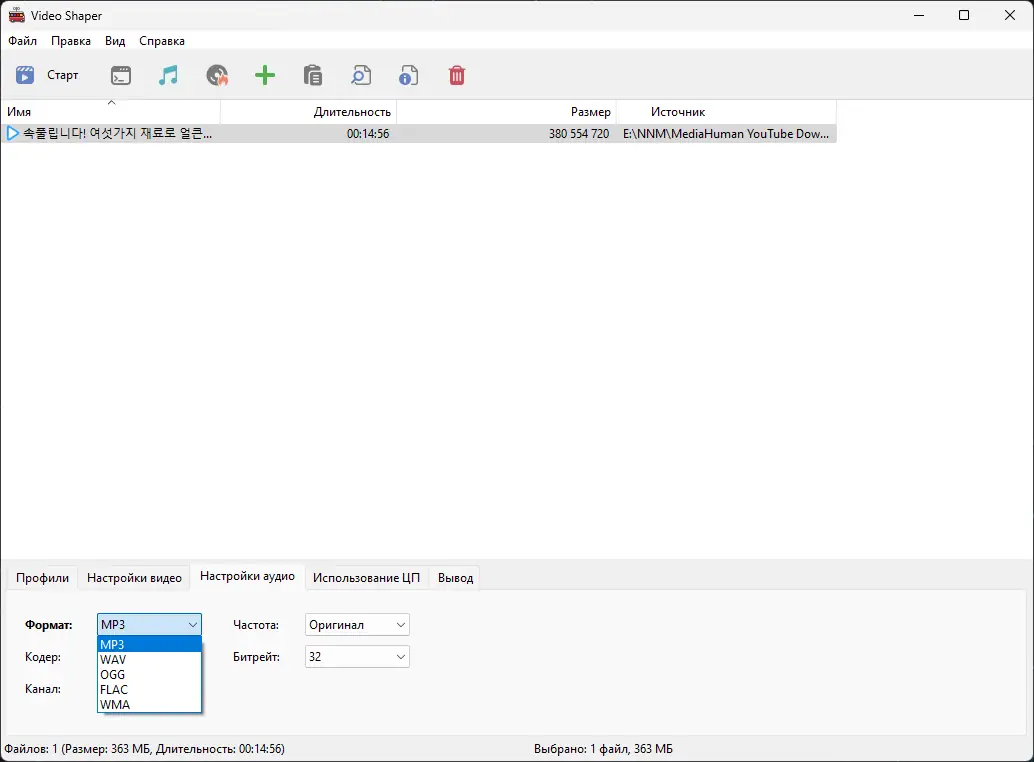The image size is (1034, 762).
Task: Click the Кодер label
Action: (x=43, y=657)
